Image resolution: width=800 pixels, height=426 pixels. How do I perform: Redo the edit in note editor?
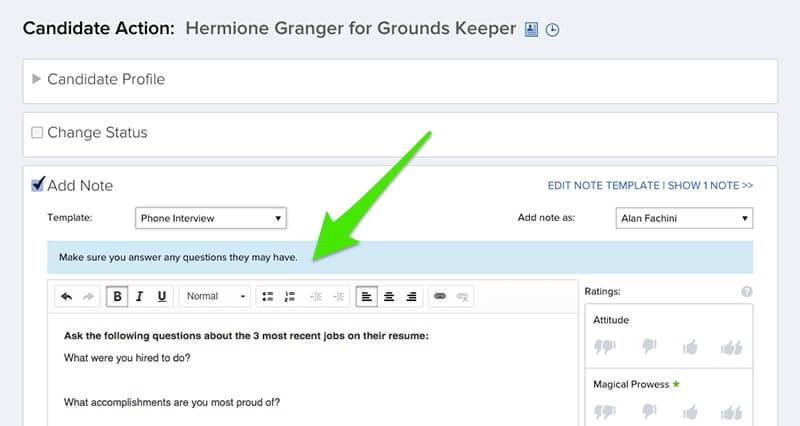coord(89,296)
